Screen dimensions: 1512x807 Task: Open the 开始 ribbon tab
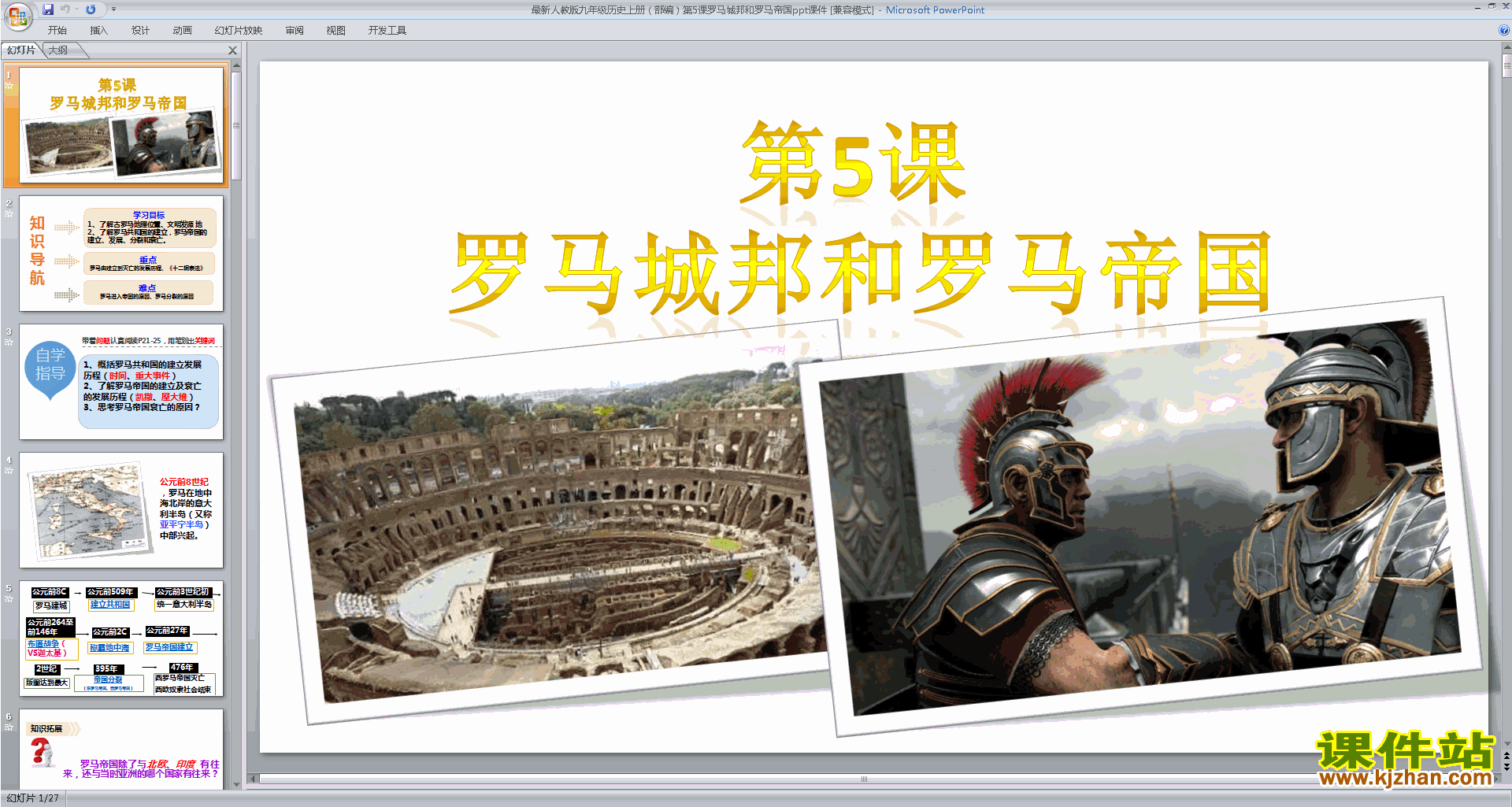57,31
